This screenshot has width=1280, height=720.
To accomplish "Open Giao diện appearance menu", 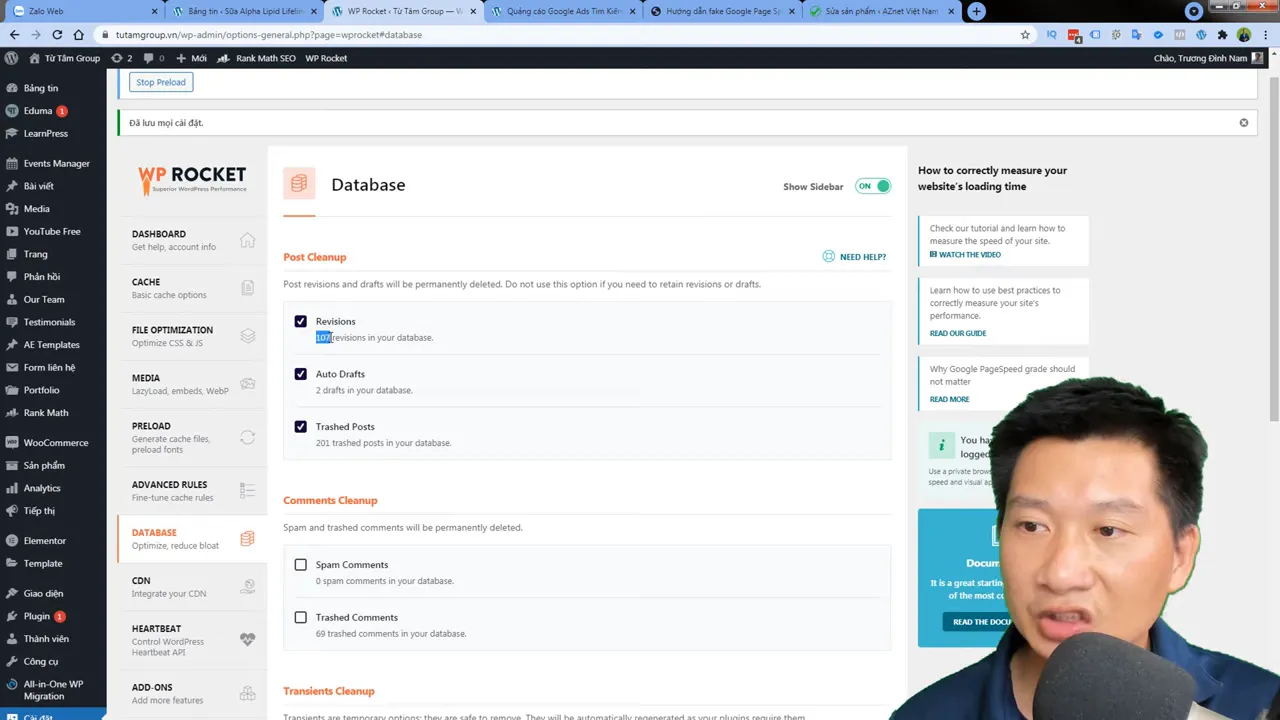I will (43, 594).
